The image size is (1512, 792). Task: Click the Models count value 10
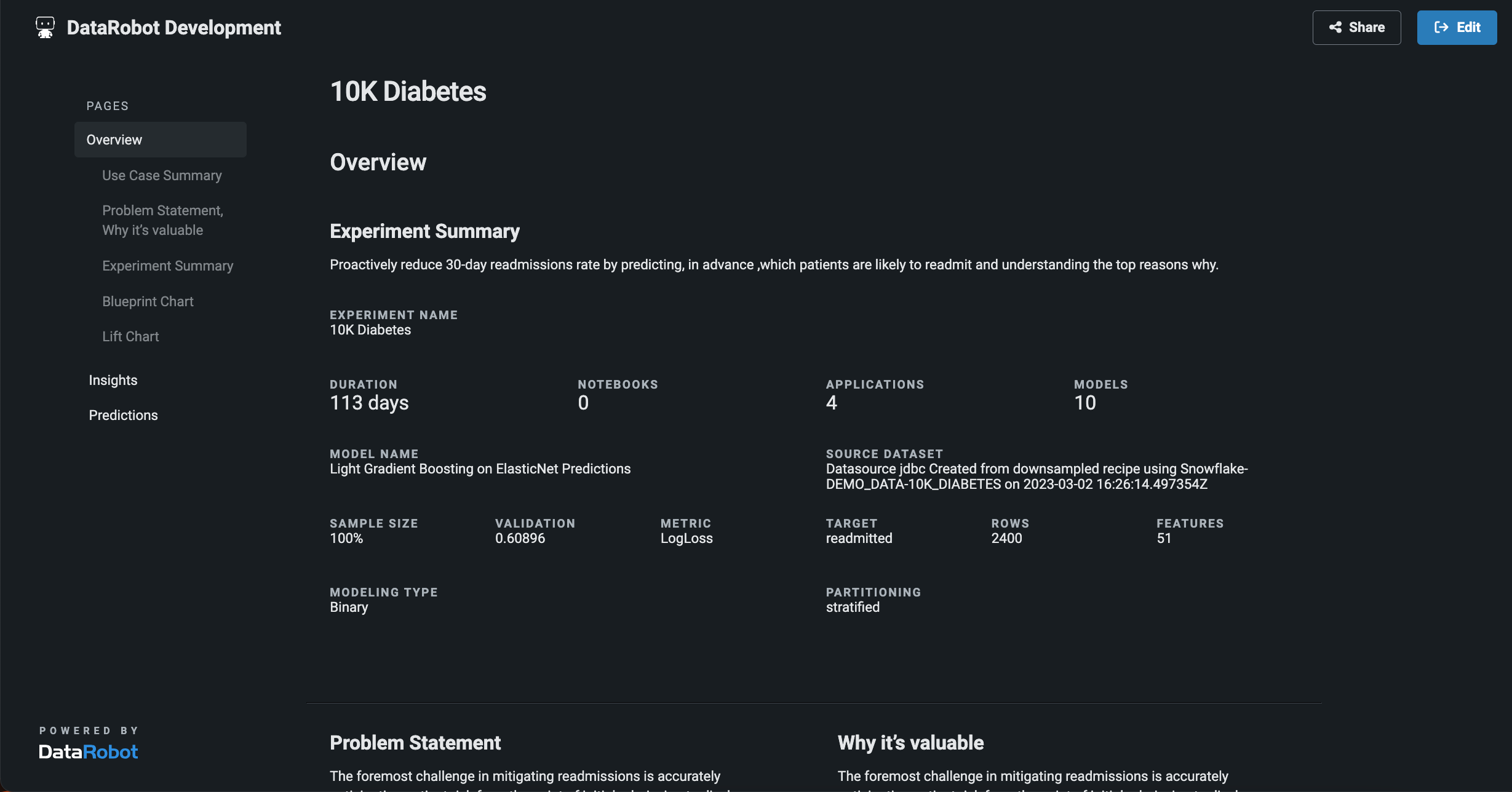coord(1084,403)
